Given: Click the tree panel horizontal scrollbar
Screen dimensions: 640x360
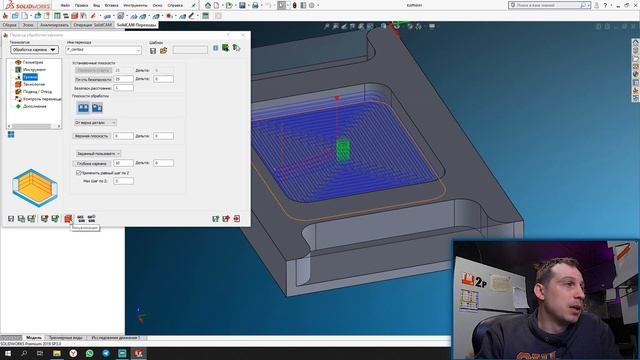Looking at the screenshot, I should pos(34,126).
